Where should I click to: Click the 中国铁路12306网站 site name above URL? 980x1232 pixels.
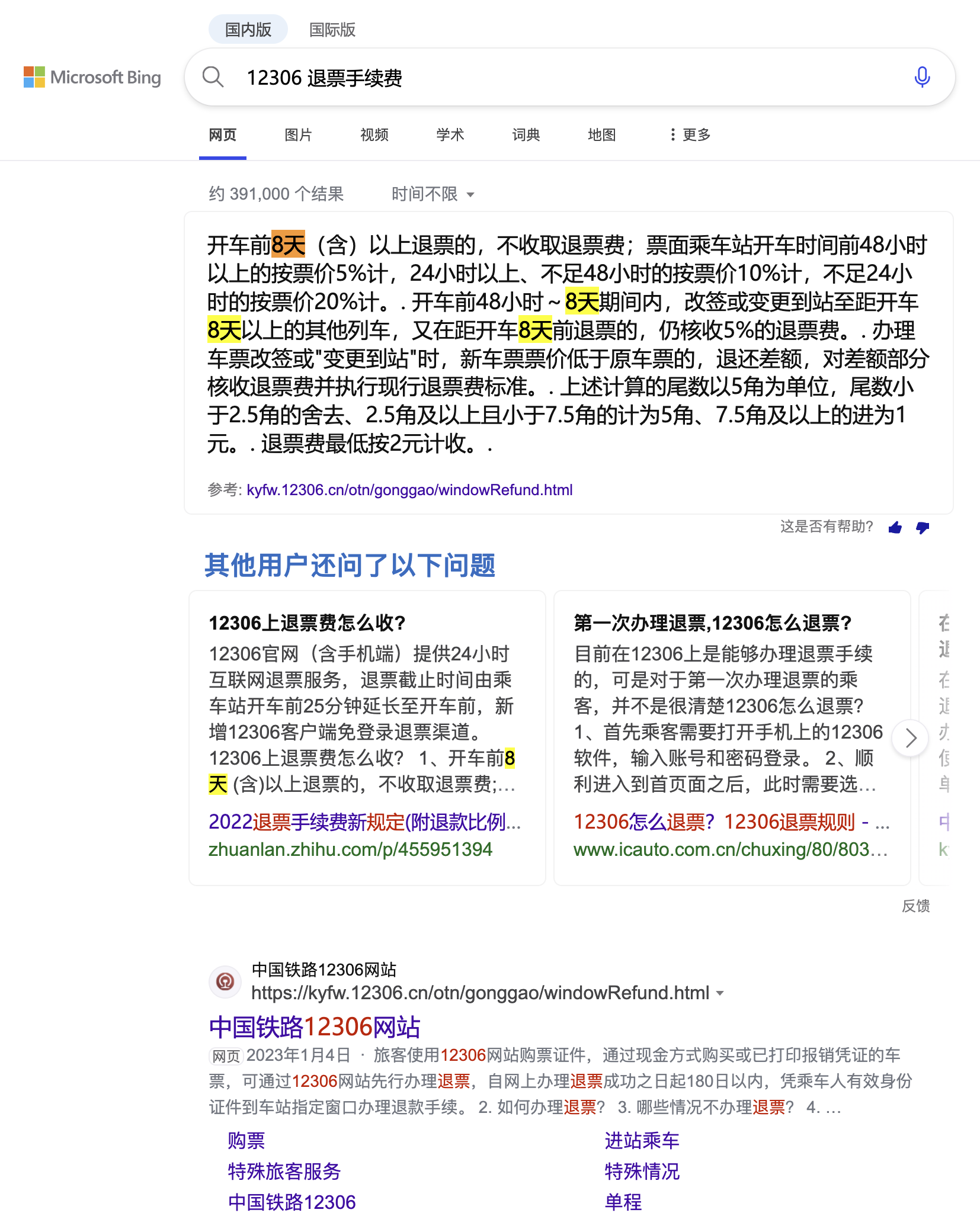(x=324, y=970)
